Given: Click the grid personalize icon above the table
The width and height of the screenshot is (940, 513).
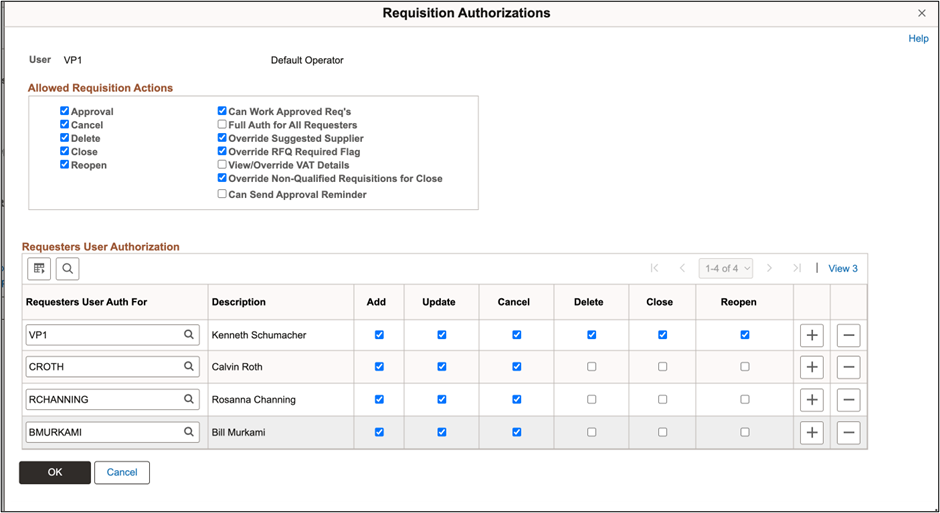Looking at the screenshot, I should point(39,269).
